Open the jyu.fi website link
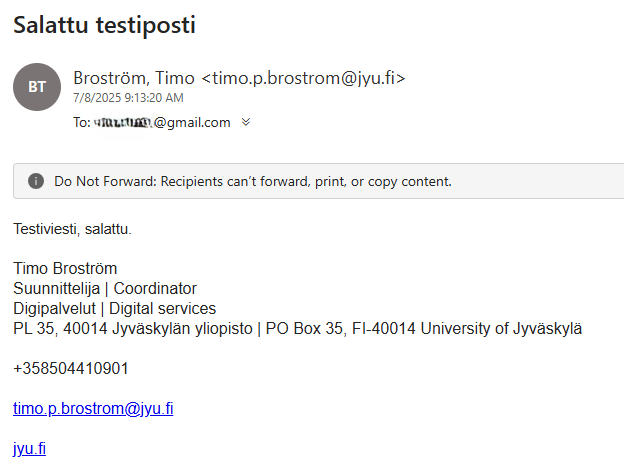 tap(29, 448)
